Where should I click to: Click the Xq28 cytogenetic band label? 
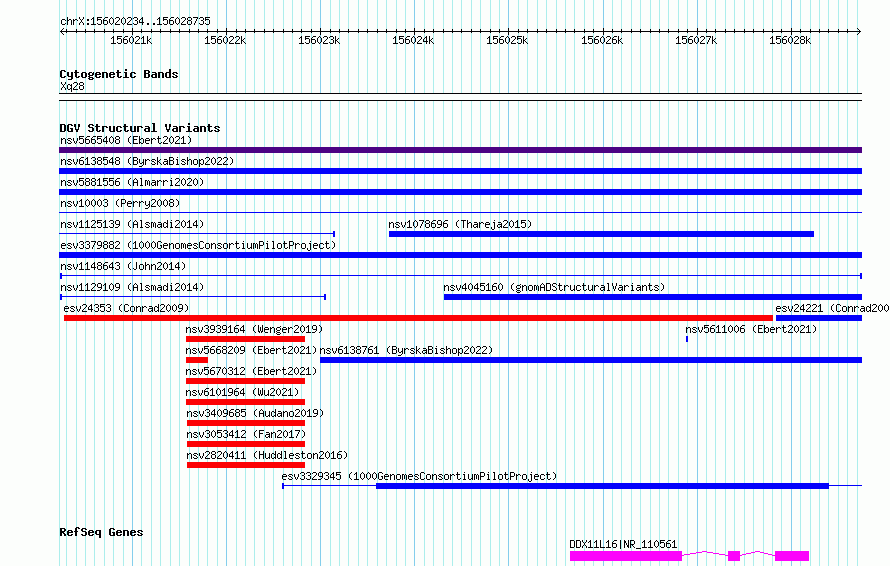click(72, 86)
